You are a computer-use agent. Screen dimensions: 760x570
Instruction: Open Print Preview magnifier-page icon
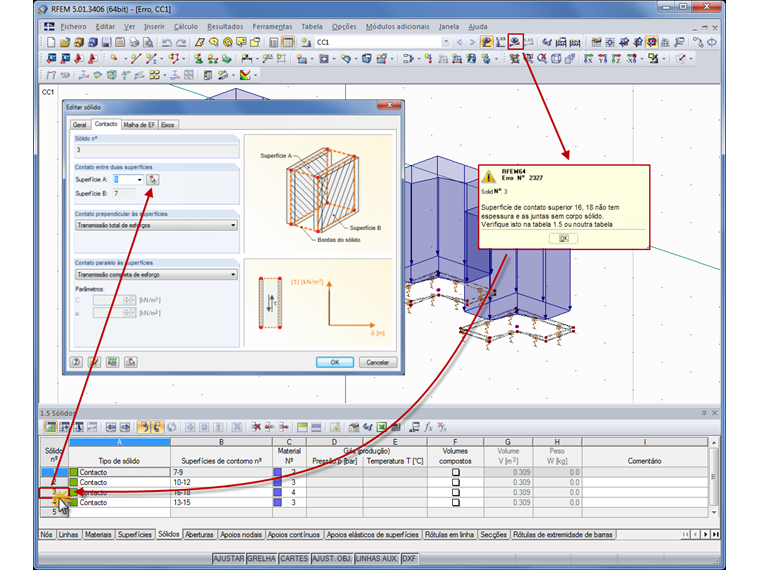tap(148, 43)
